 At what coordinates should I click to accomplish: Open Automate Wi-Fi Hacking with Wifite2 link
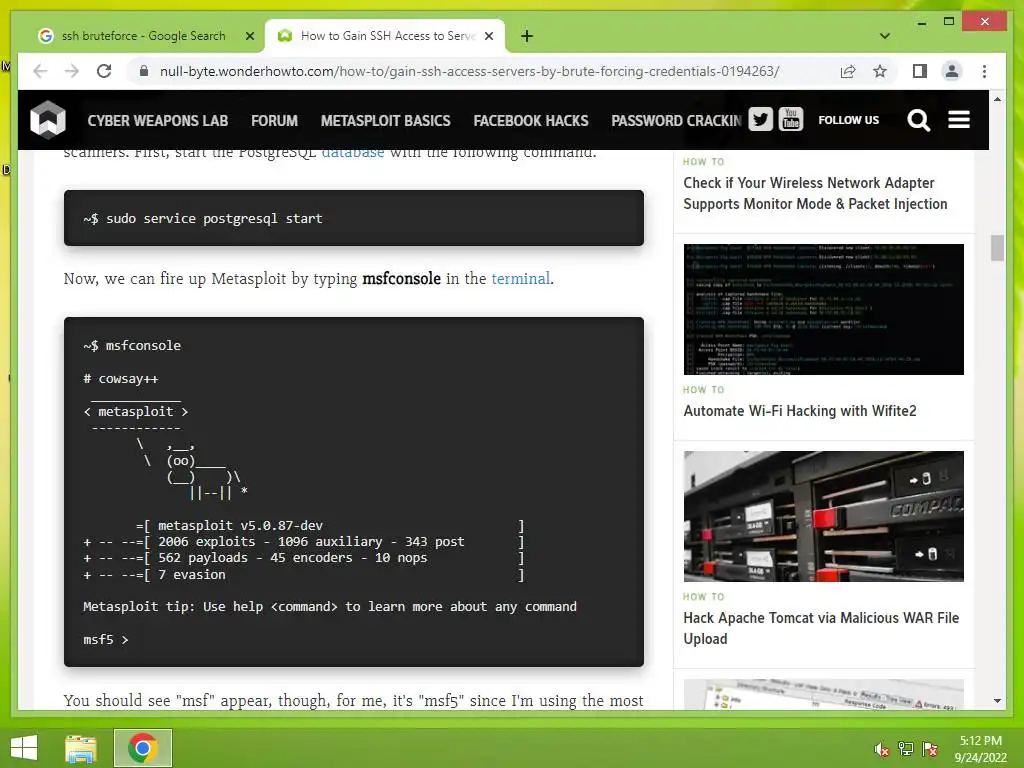point(799,411)
